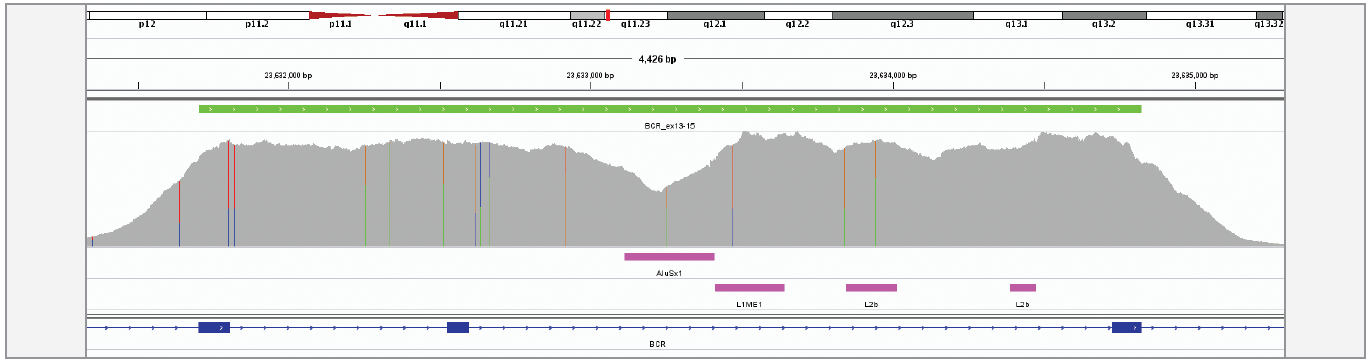This screenshot has height=362, width=1370.
Task: Click the dark q12.3 cytoband
Action: point(902,16)
